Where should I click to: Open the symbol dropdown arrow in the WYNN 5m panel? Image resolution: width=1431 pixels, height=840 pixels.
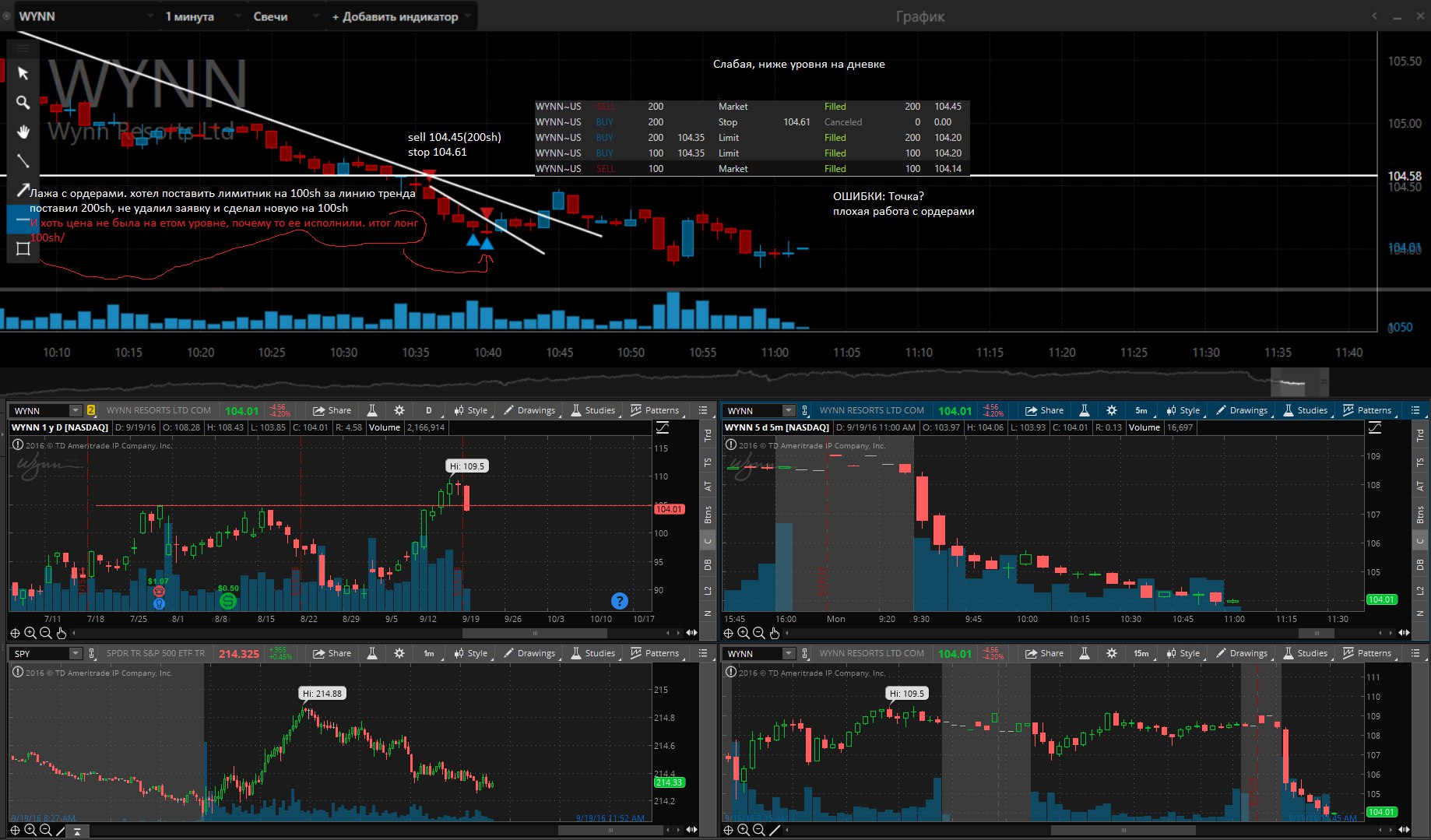click(x=789, y=410)
